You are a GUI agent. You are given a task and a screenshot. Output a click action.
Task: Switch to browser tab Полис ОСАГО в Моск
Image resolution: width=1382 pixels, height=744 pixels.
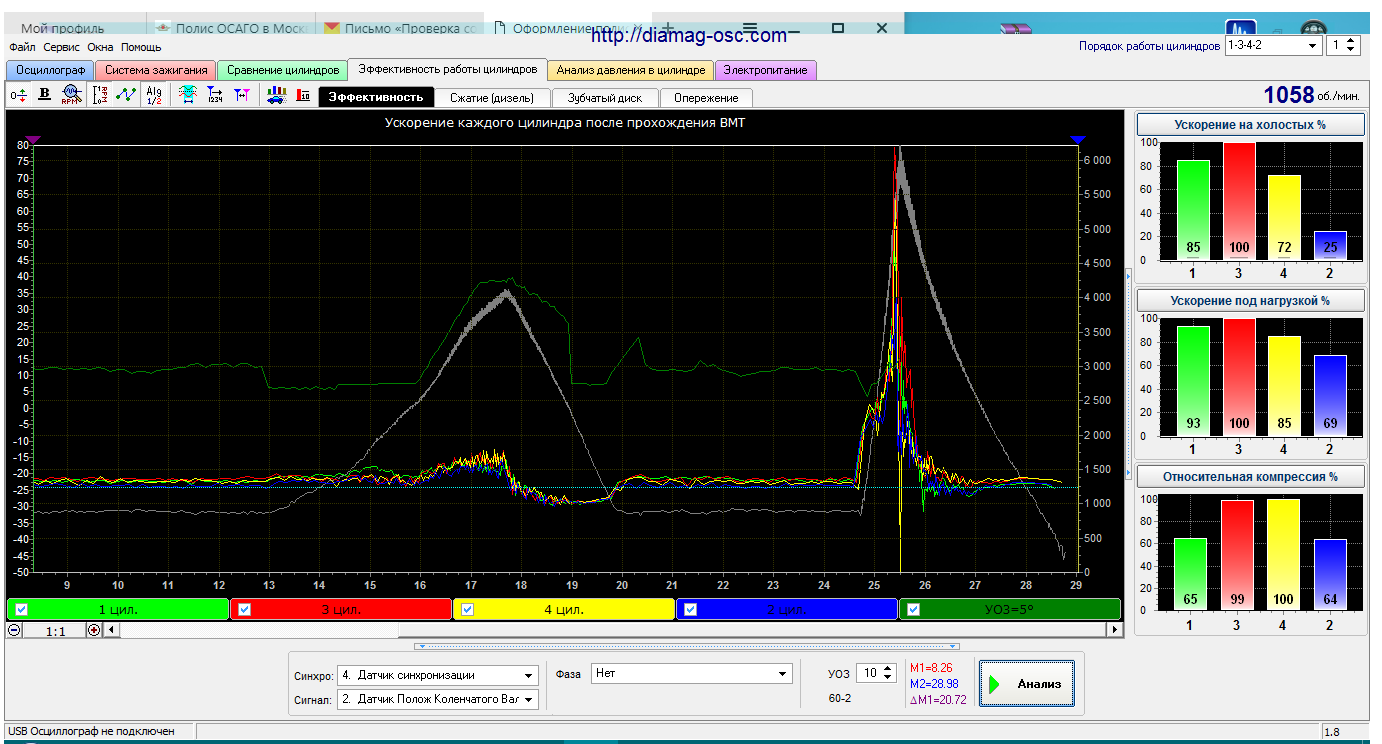coord(232,28)
